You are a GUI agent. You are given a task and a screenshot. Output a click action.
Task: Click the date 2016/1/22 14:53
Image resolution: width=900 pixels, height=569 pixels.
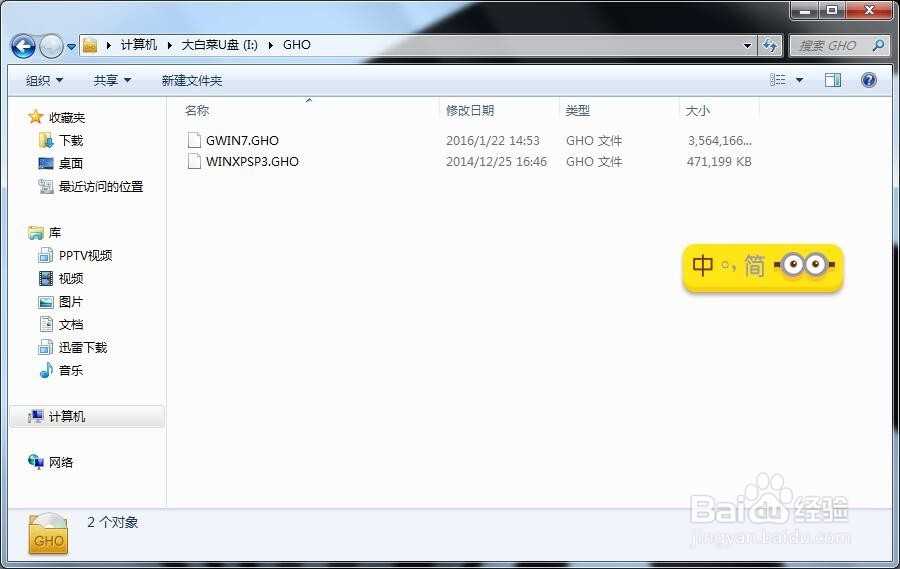point(492,140)
